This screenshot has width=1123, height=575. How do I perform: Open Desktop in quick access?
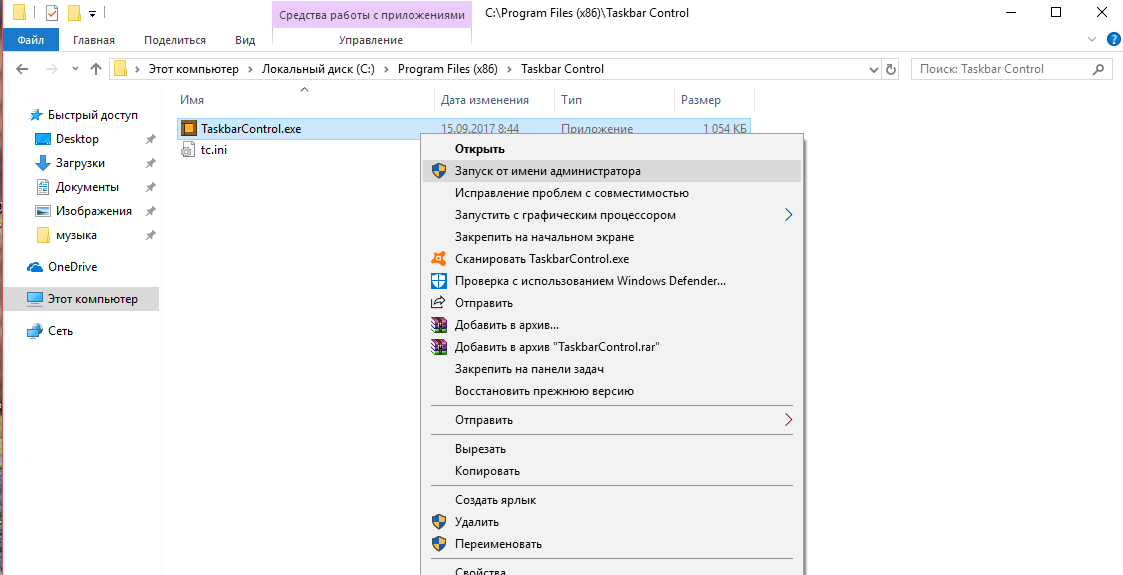pyautogui.click(x=67, y=139)
